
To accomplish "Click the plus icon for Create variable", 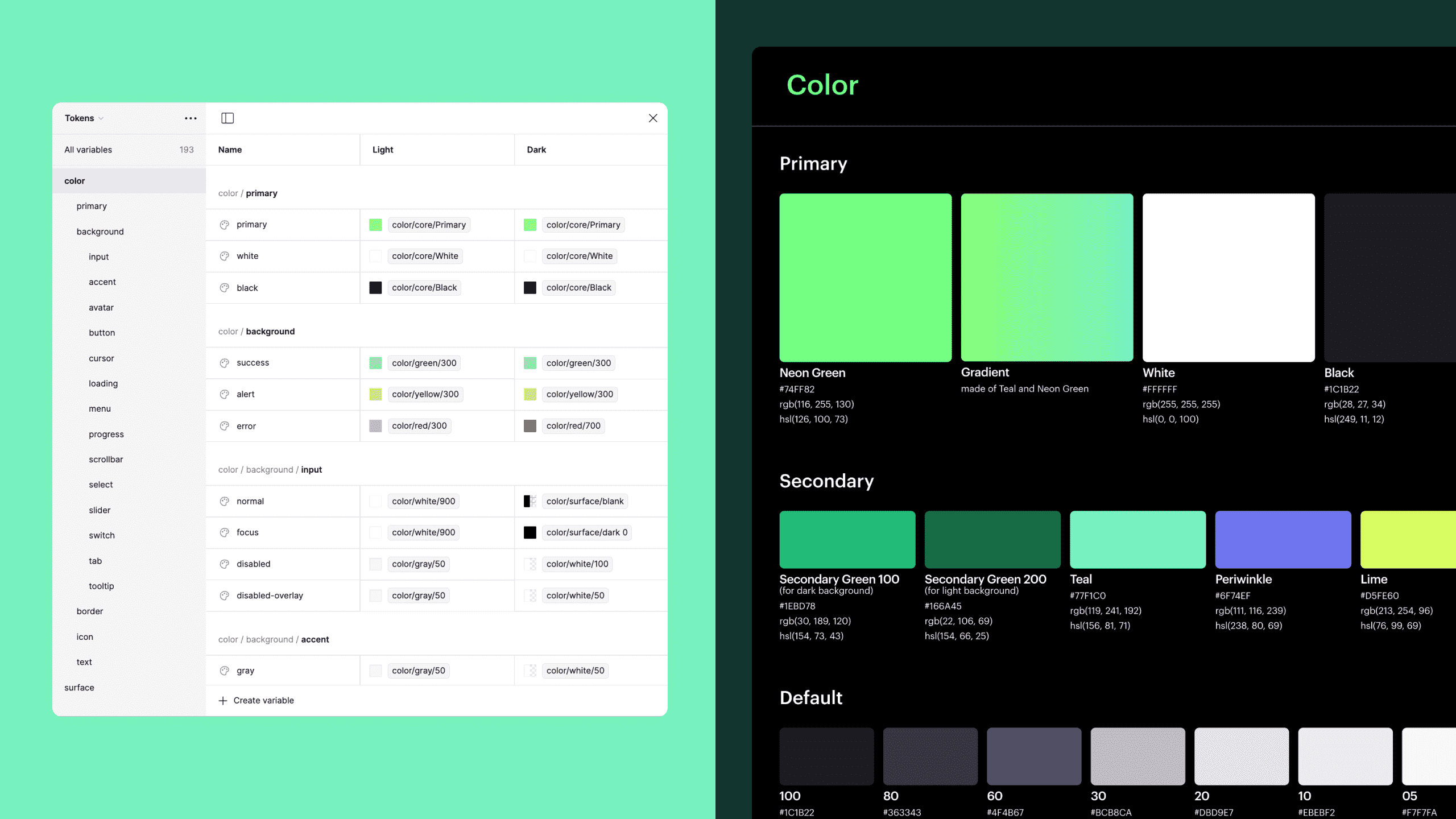I will (223, 701).
